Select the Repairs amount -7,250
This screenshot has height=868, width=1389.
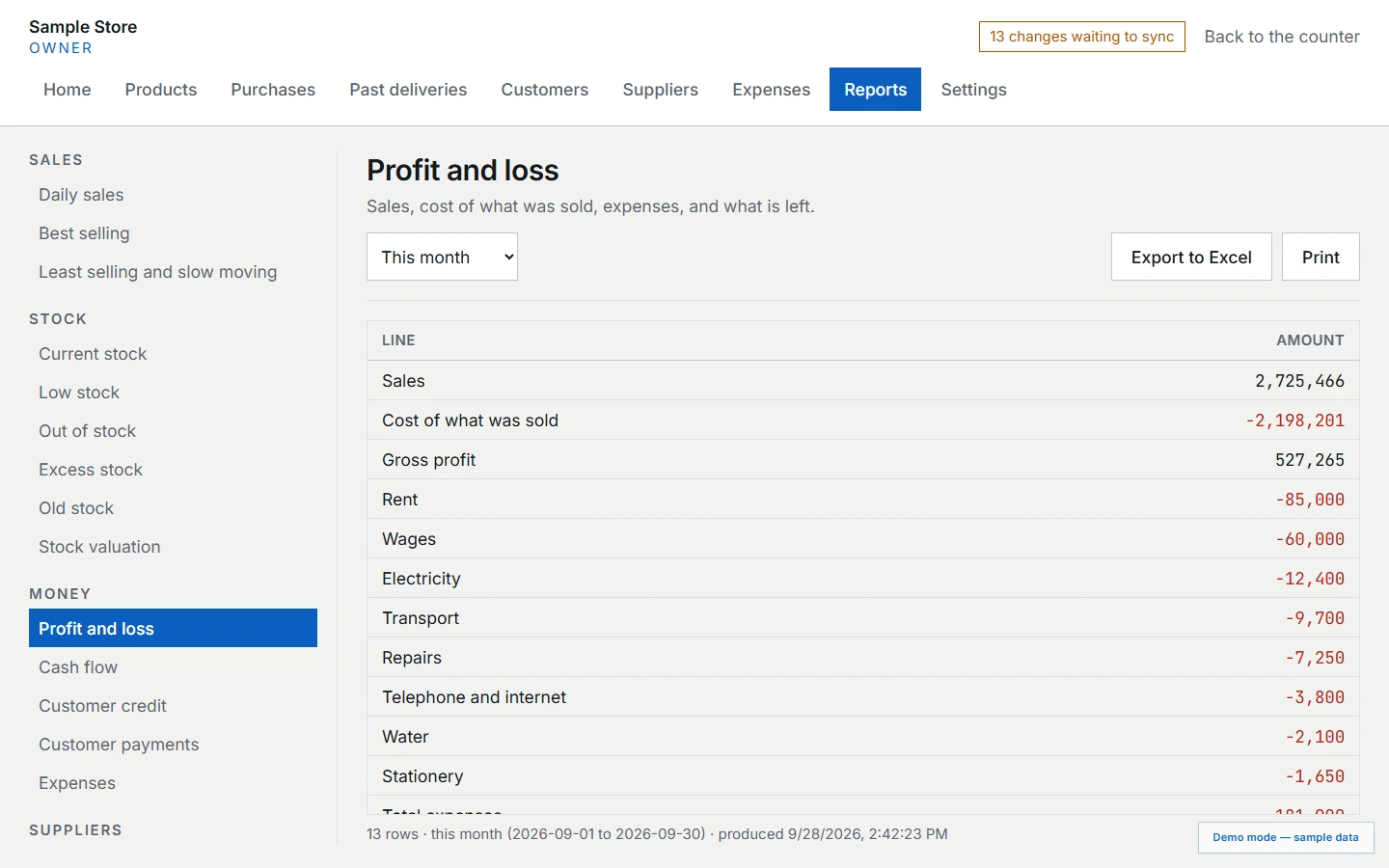point(1315,658)
